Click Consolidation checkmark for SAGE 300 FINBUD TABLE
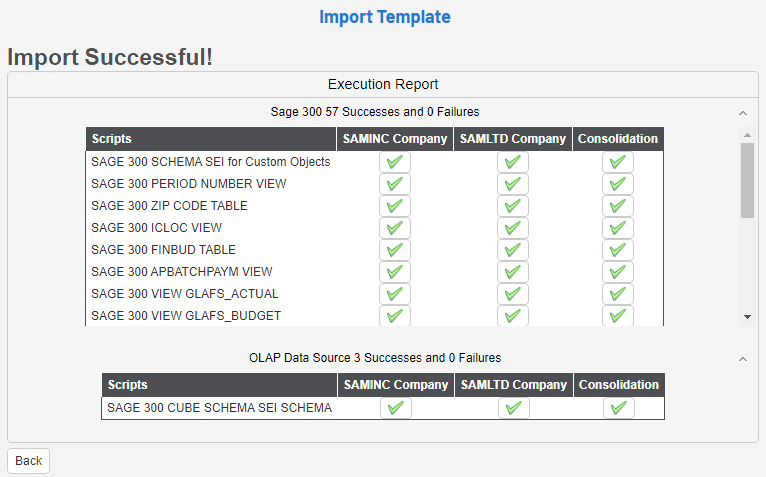766x477 pixels. coord(618,250)
